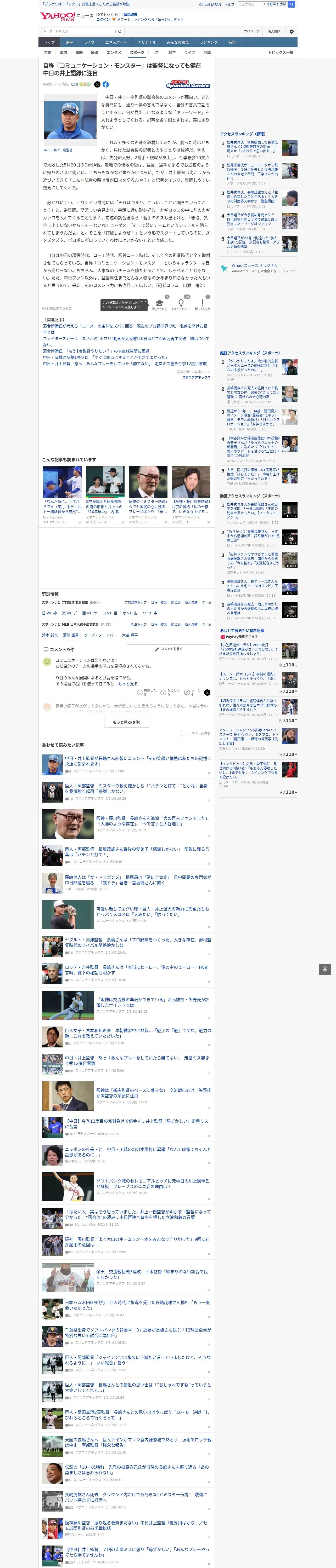Open マイページ link

[252, 32]
